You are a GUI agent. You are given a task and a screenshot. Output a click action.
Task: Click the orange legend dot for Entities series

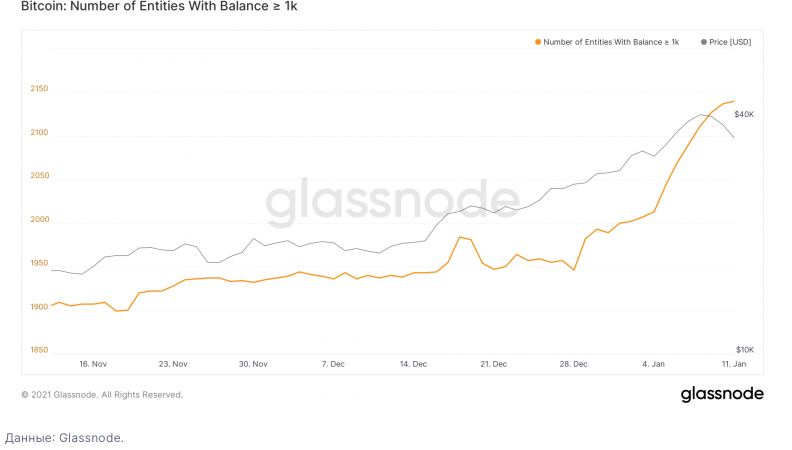click(539, 42)
